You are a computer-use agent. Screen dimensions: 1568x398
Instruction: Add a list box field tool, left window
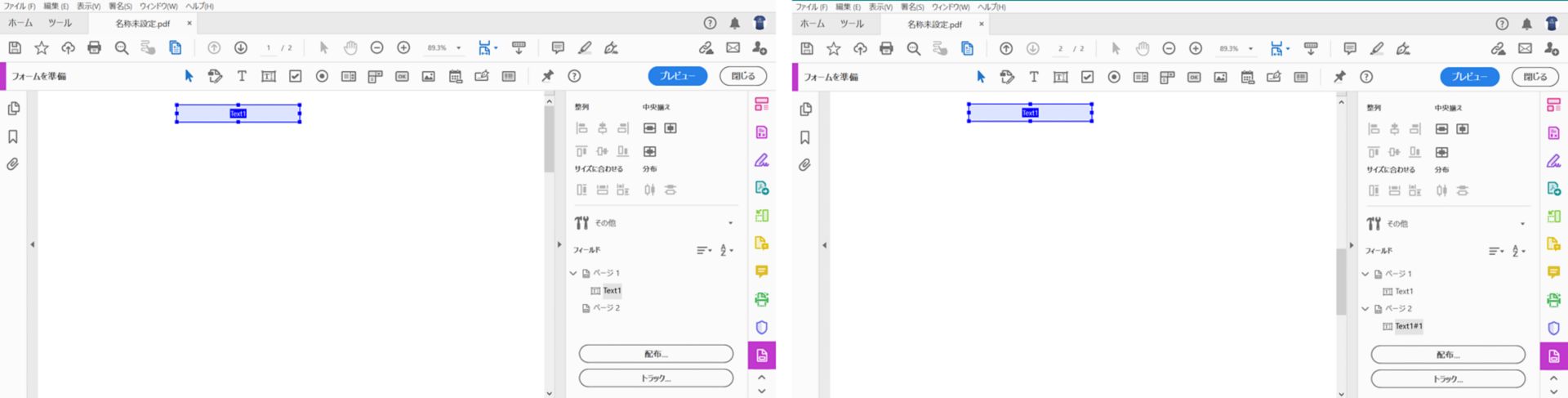click(x=349, y=76)
